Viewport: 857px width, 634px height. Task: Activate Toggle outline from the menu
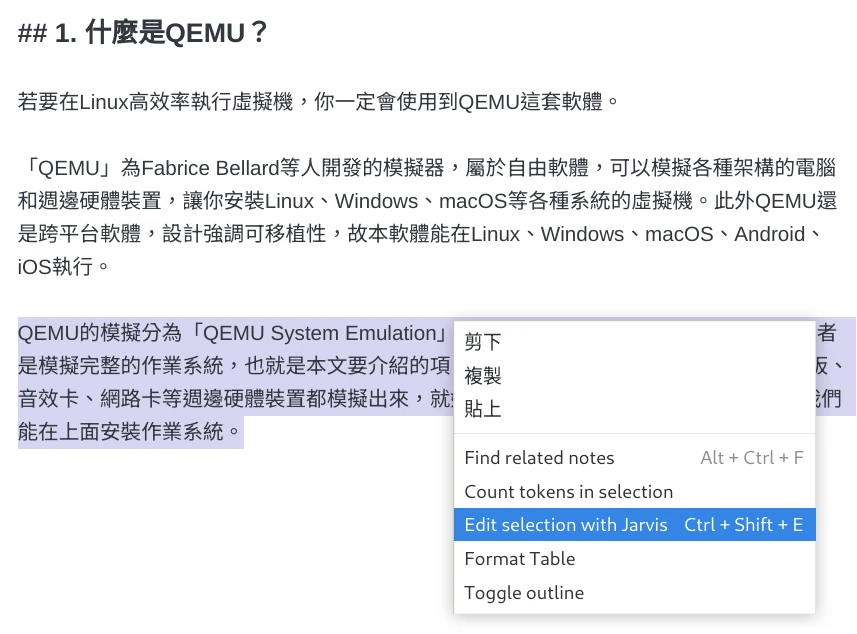(x=523, y=592)
